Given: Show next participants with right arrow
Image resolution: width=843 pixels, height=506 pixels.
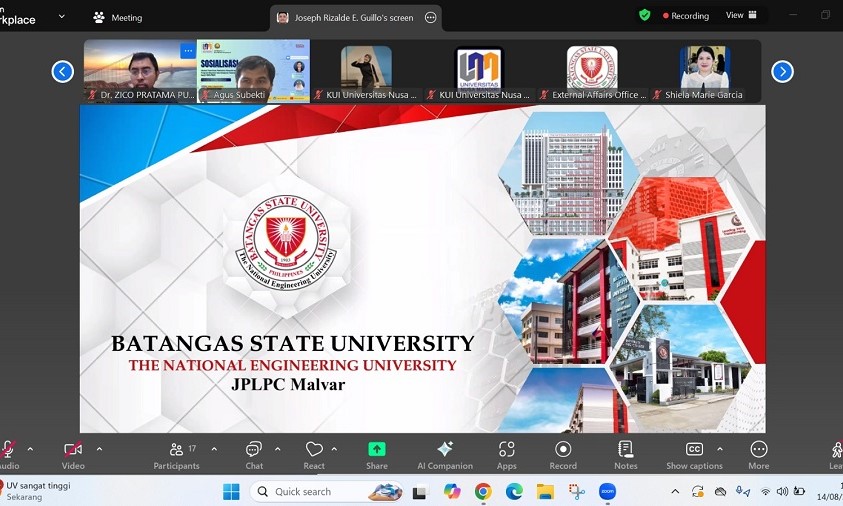Looking at the screenshot, I should click(782, 71).
